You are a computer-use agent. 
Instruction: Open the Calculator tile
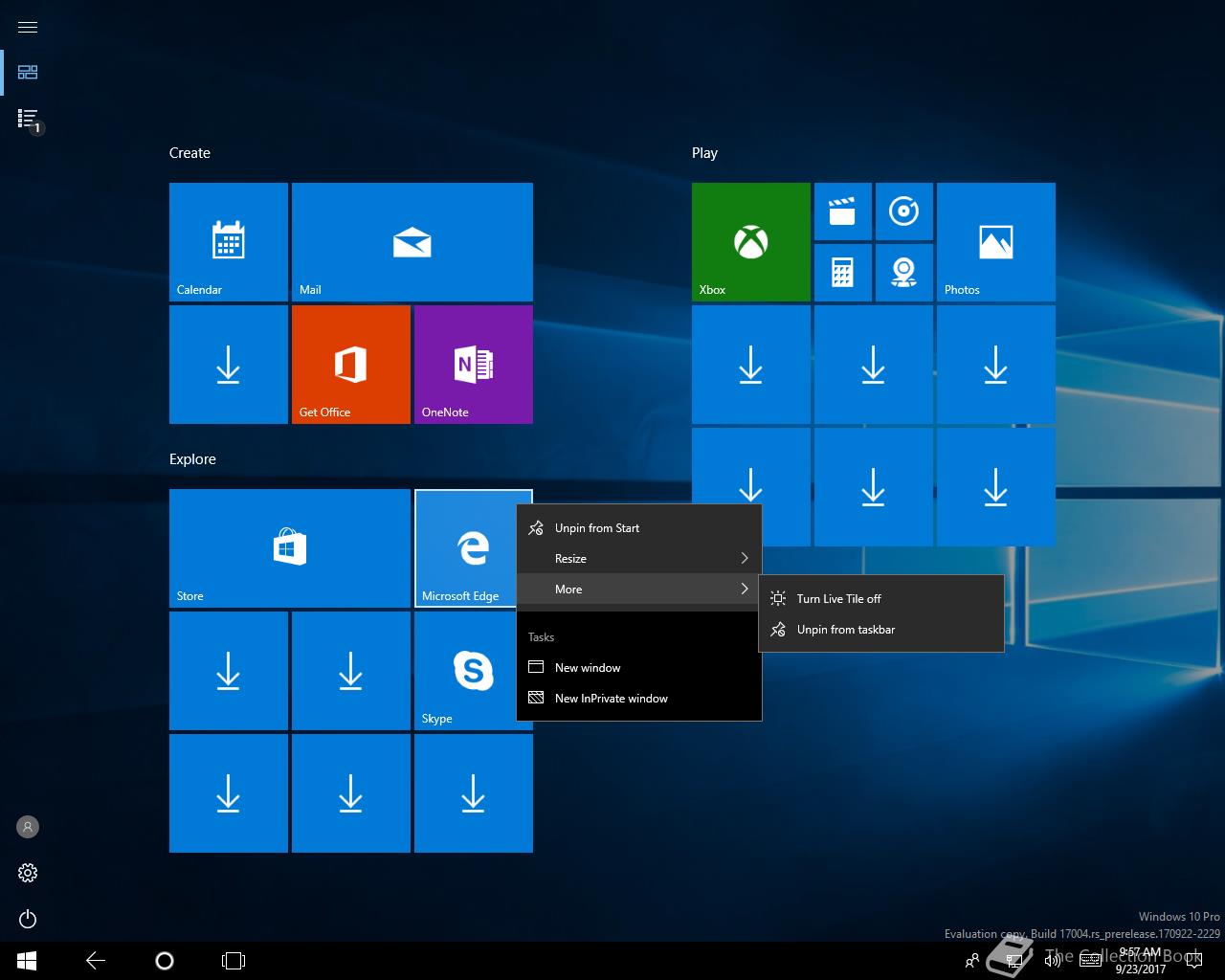pyautogui.click(x=843, y=273)
